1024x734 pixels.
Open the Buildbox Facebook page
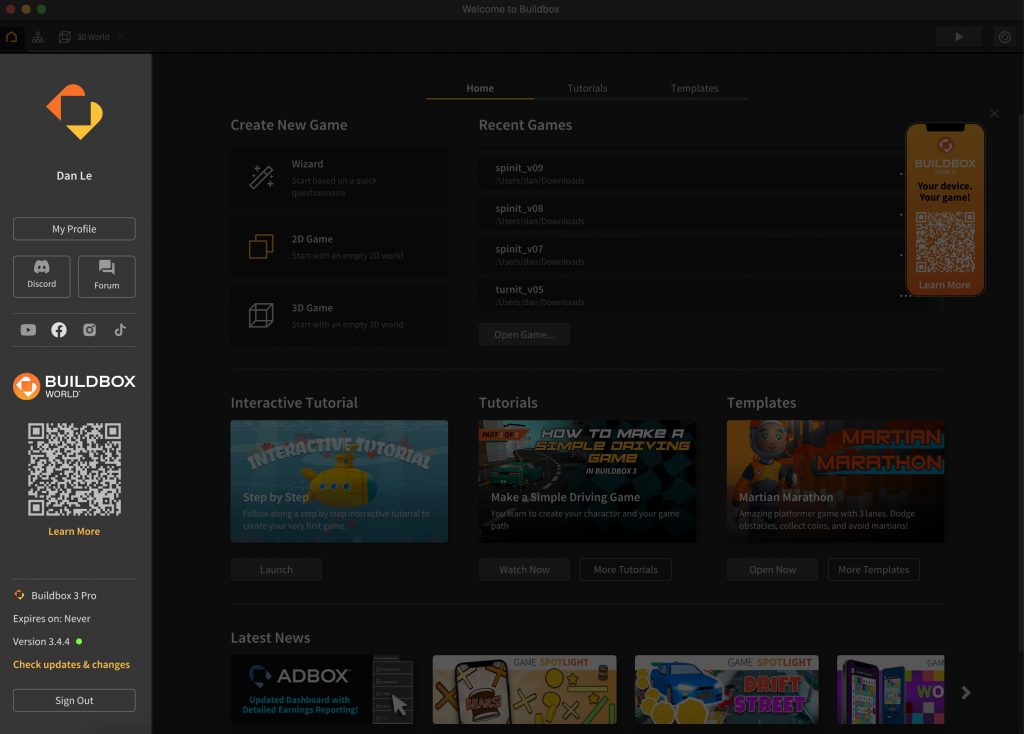click(59, 330)
